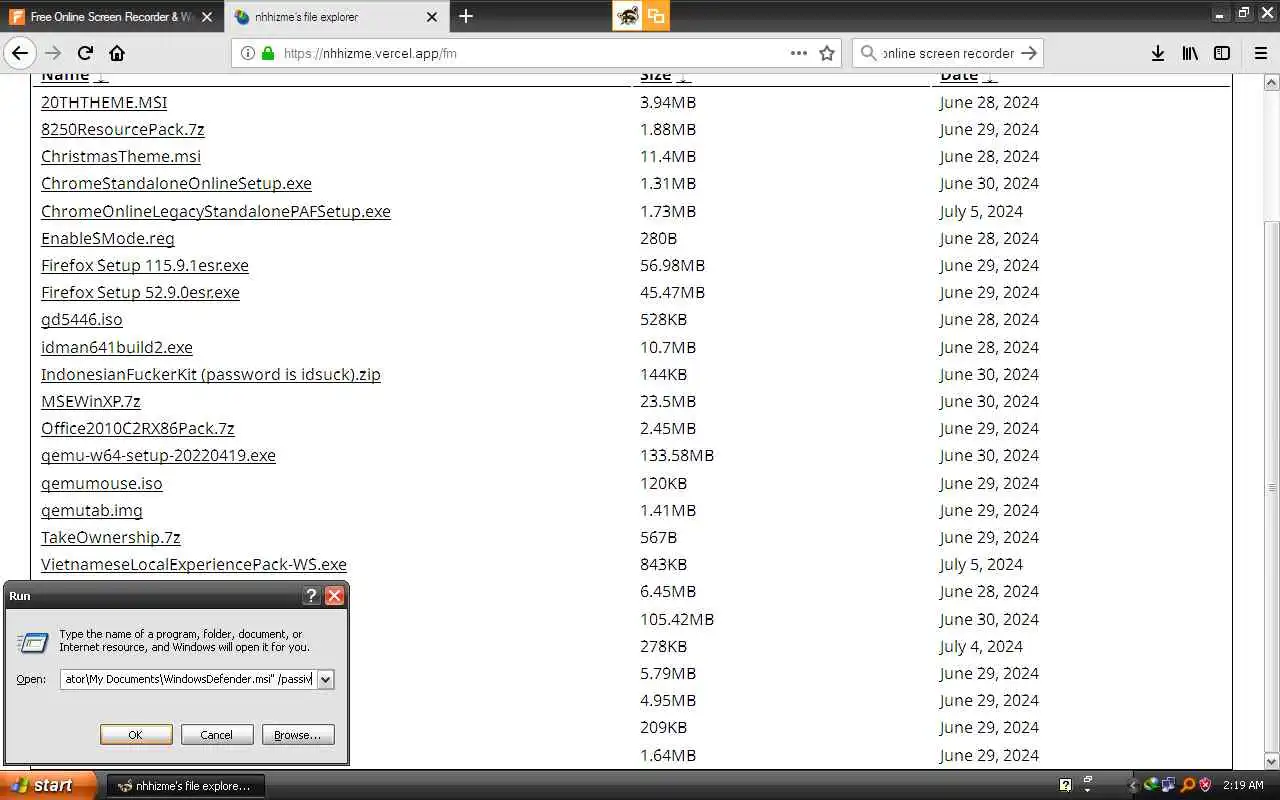Click the help question-mark icon in Run dialog
The width and height of the screenshot is (1280, 800).
pyautogui.click(x=311, y=596)
